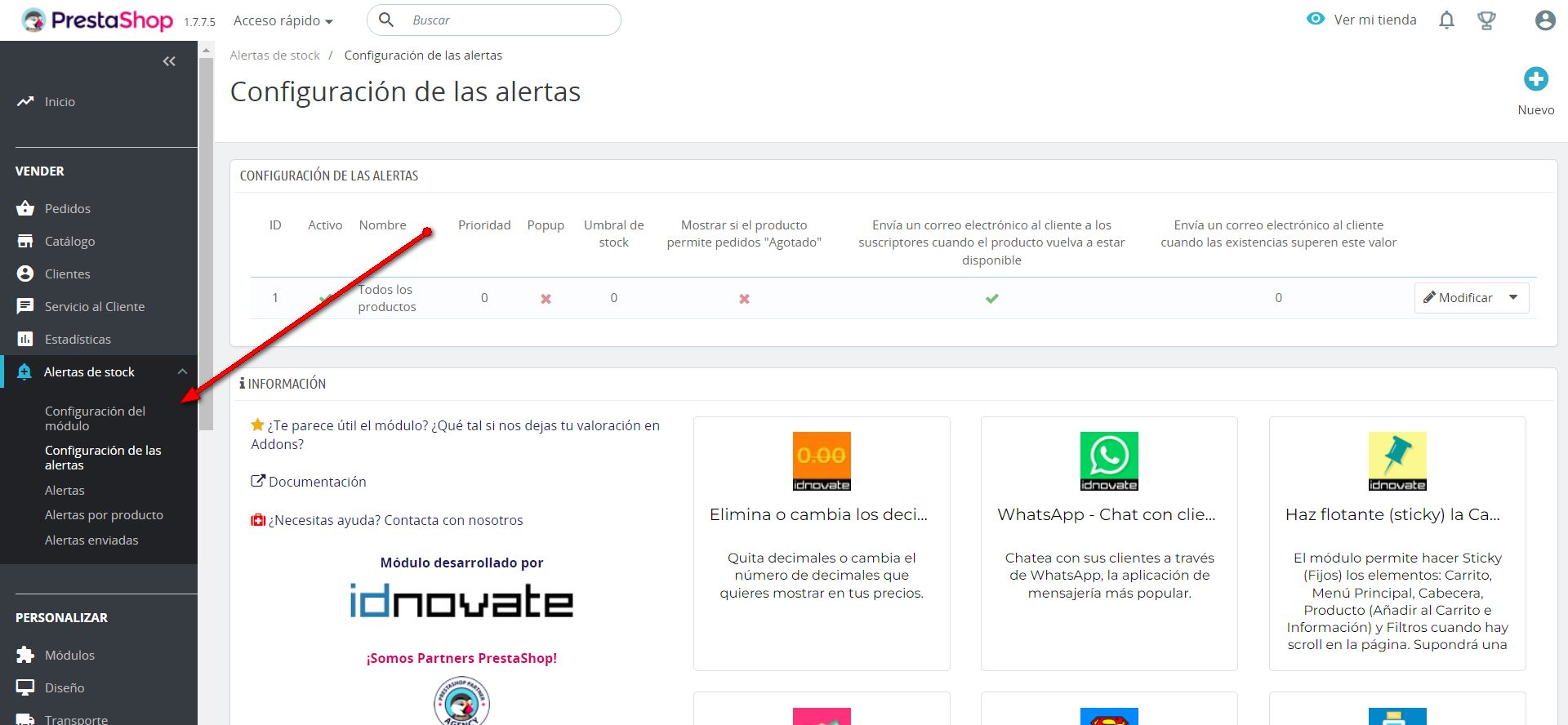
Task: Click the Módulos puzzle icon
Action: point(25,655)
